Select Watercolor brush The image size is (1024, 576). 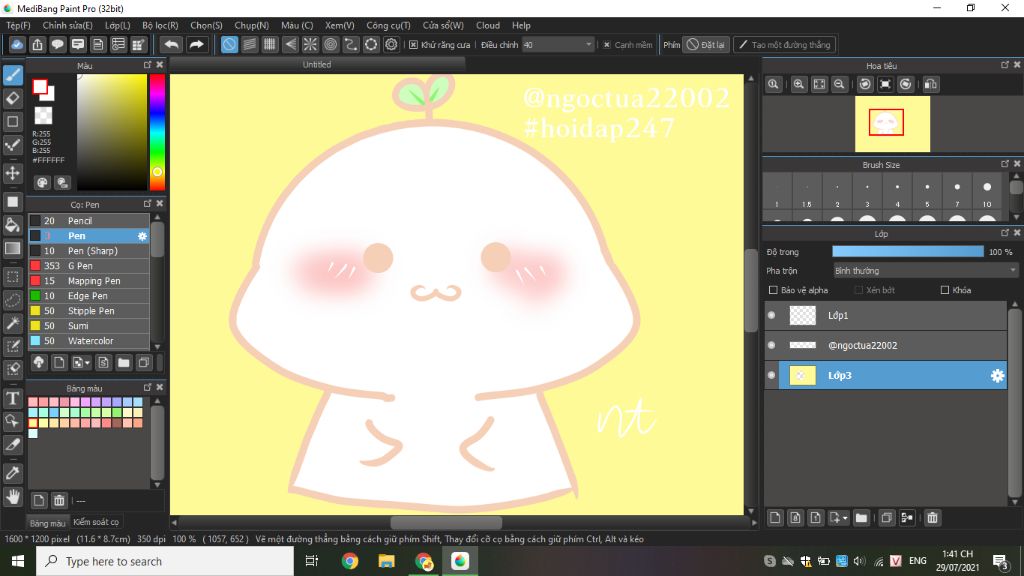pos(89,341)
